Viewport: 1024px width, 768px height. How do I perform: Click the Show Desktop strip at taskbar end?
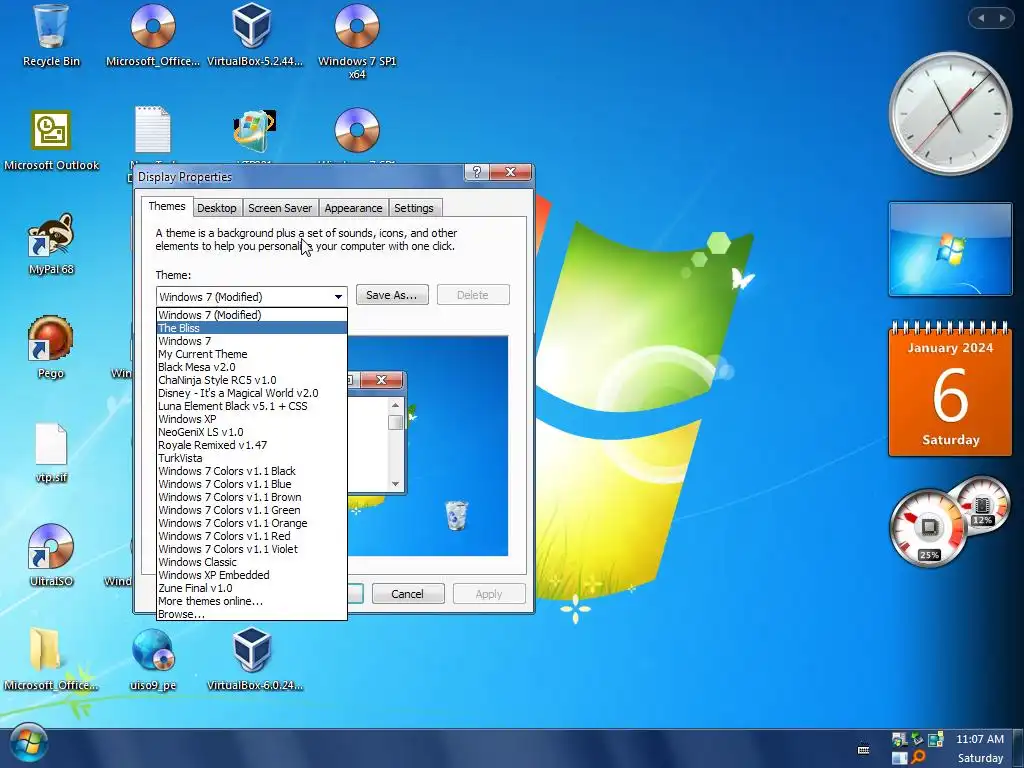coord(1017,748)
